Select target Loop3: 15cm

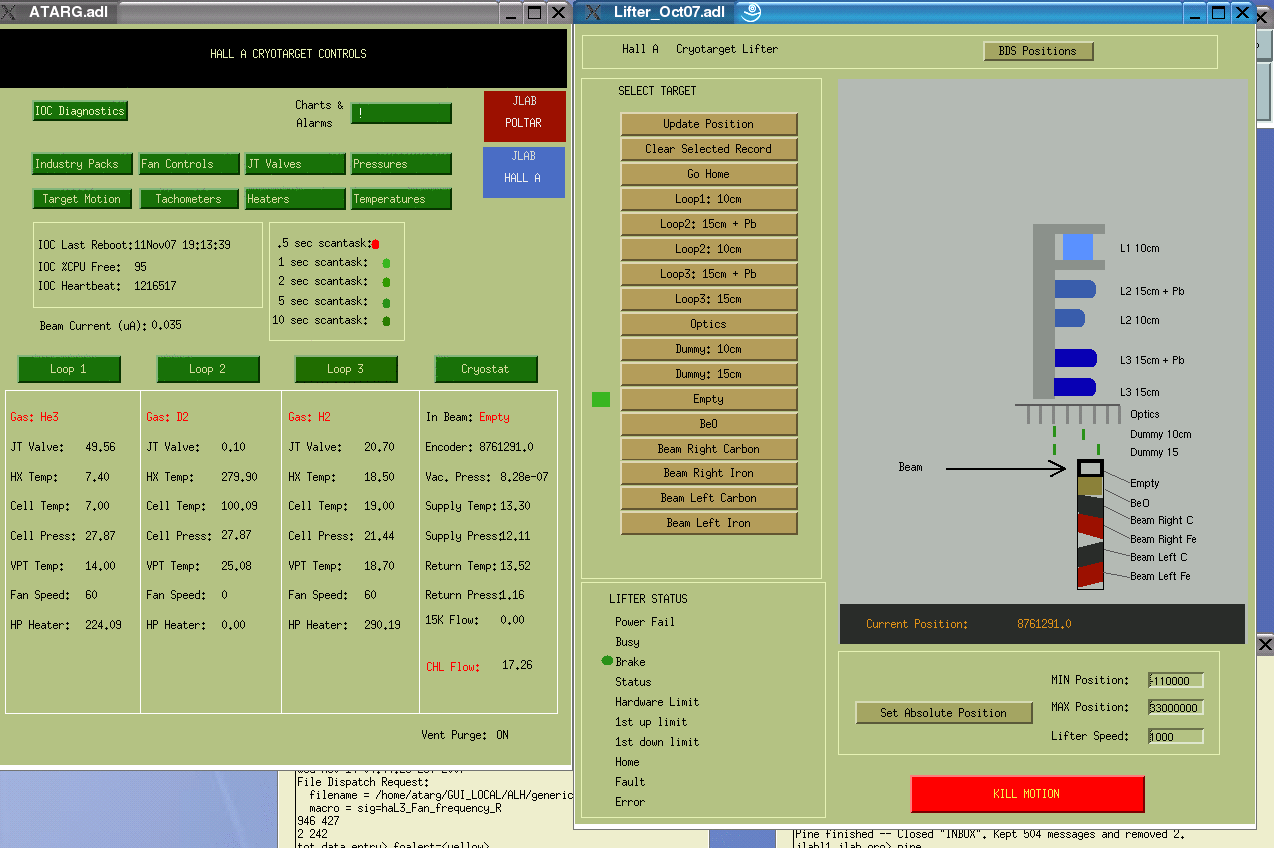pos(709,299)
